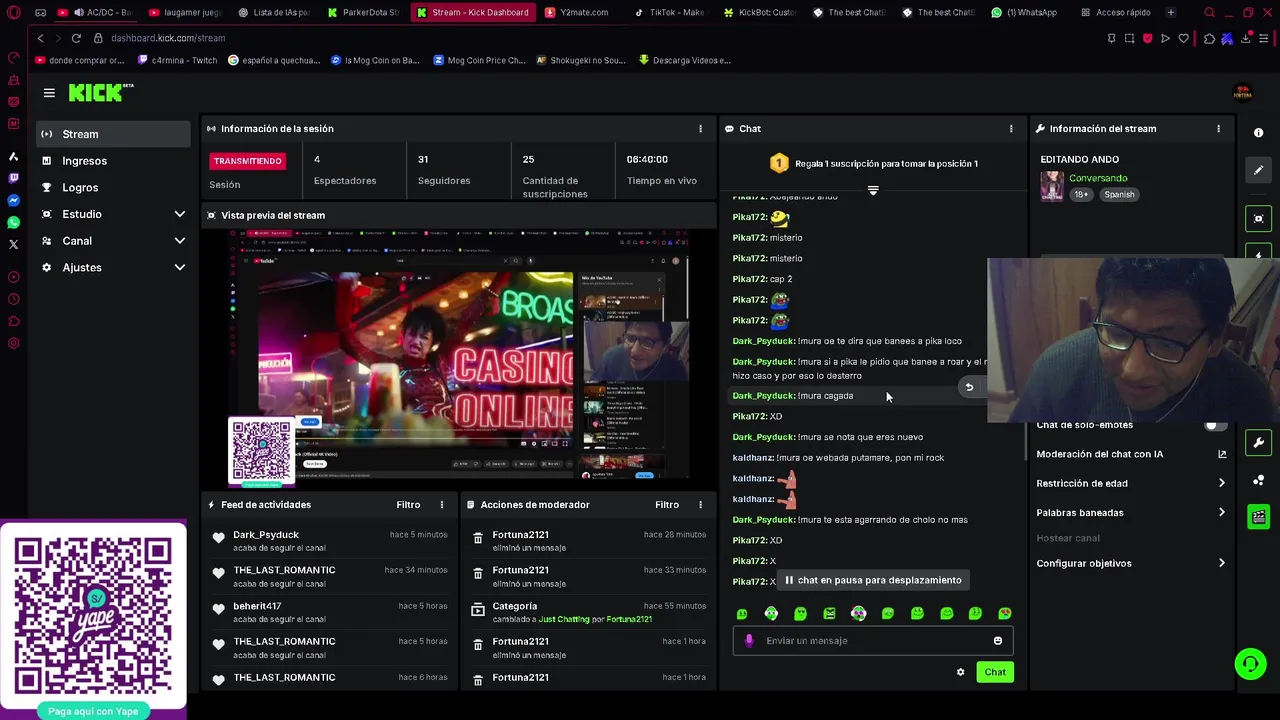This screenshot has height=720, width=1280.
Task: Expand the Ajustes sidebar section
Action: point(180,268)
